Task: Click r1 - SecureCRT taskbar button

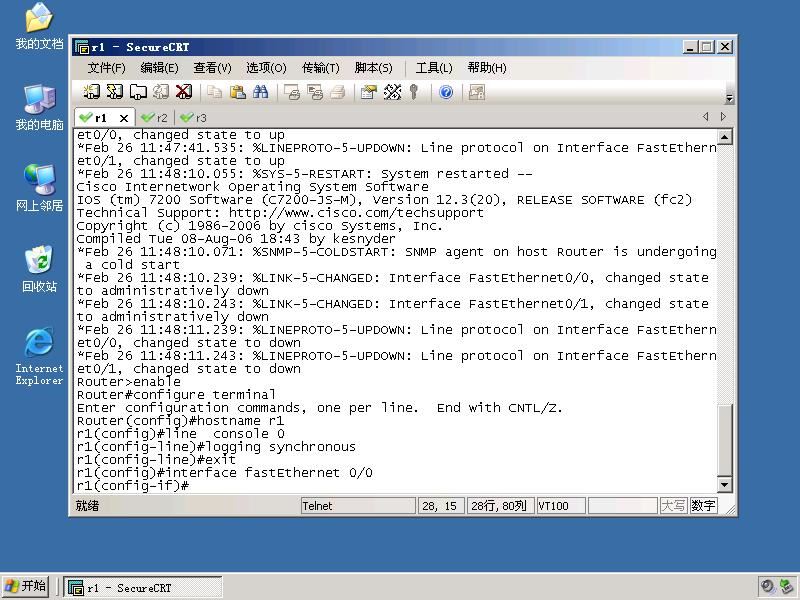Action: pyautogui.click(x=143, y=588)
